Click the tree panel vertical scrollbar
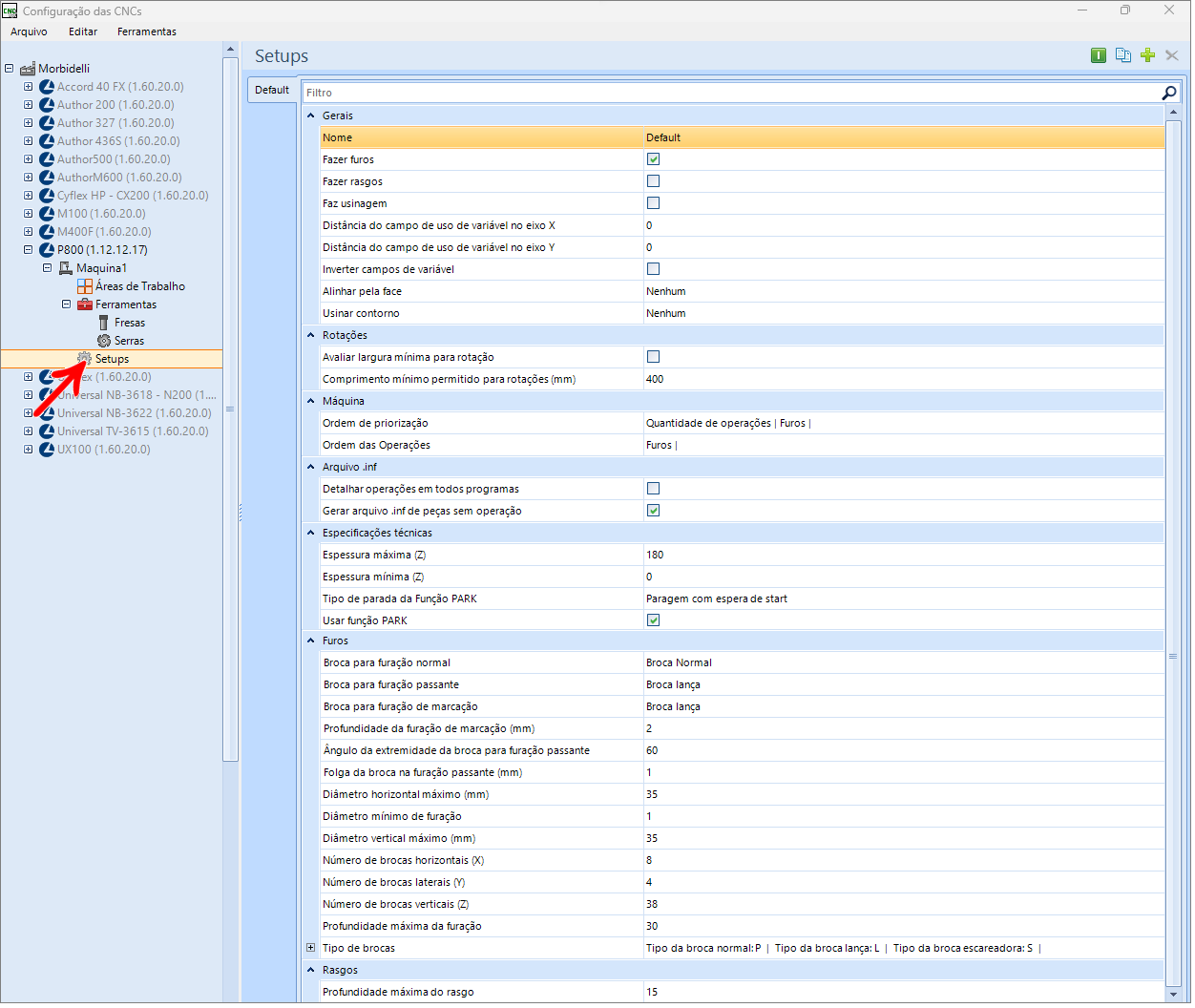The height and width of the screenshot is (1008, 1195). click(230, 409)
